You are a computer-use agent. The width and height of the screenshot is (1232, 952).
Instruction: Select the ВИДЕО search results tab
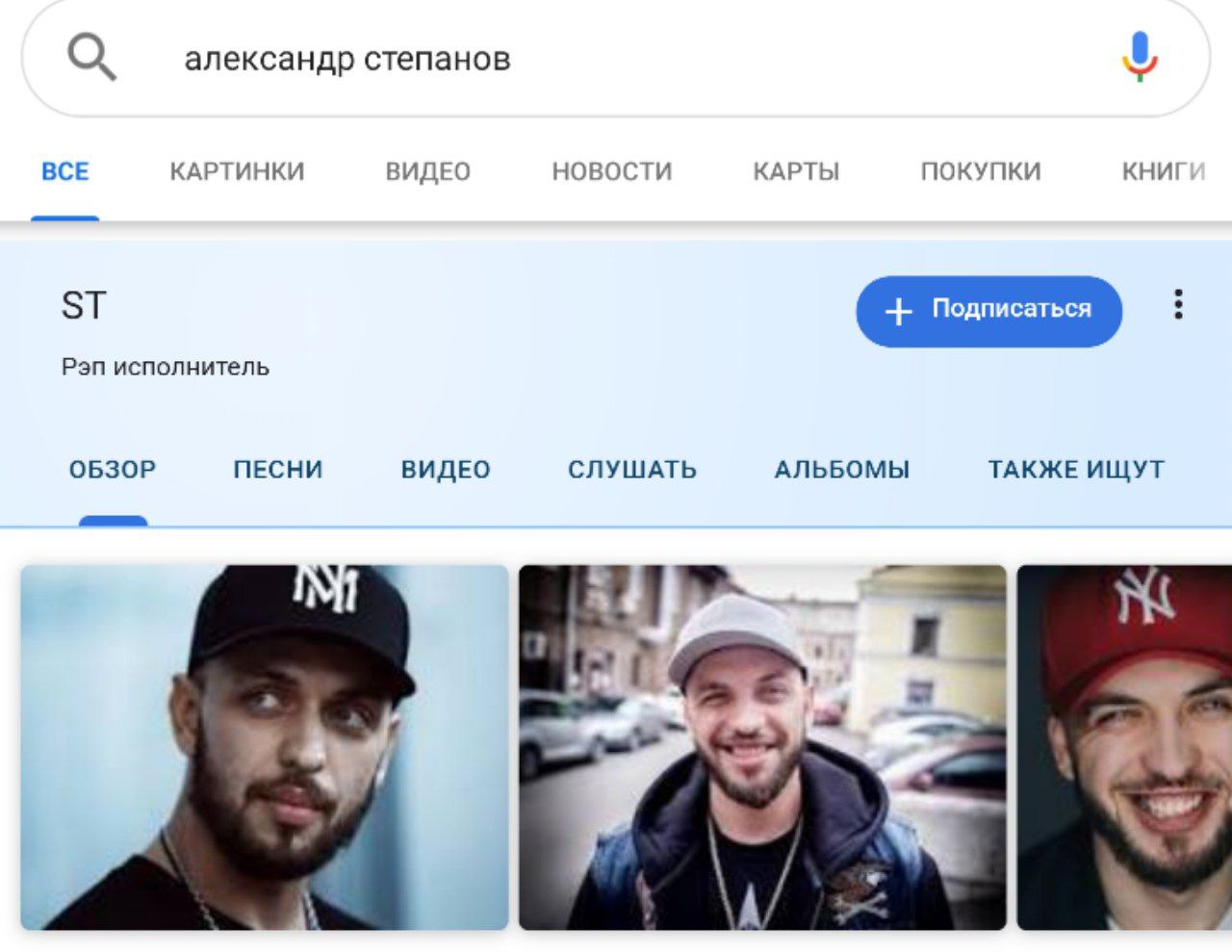coord(428,171)
